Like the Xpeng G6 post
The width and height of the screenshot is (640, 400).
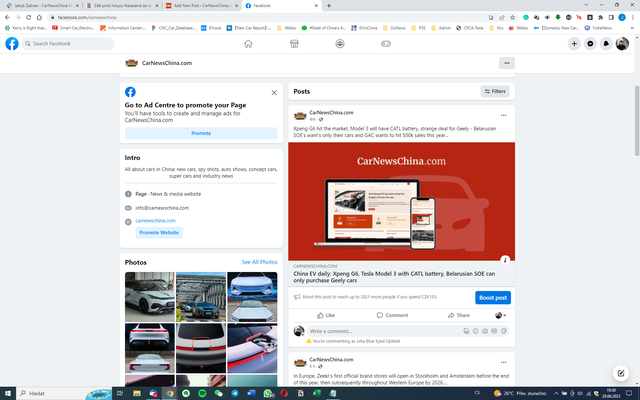point(326,315)
